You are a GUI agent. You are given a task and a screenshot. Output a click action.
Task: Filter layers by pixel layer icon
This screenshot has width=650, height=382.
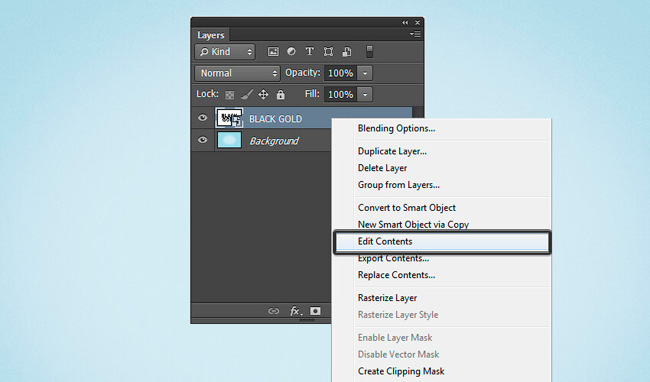coord(273,51)
